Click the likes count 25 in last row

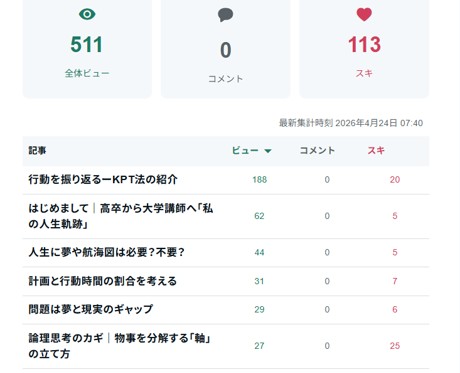395,346
